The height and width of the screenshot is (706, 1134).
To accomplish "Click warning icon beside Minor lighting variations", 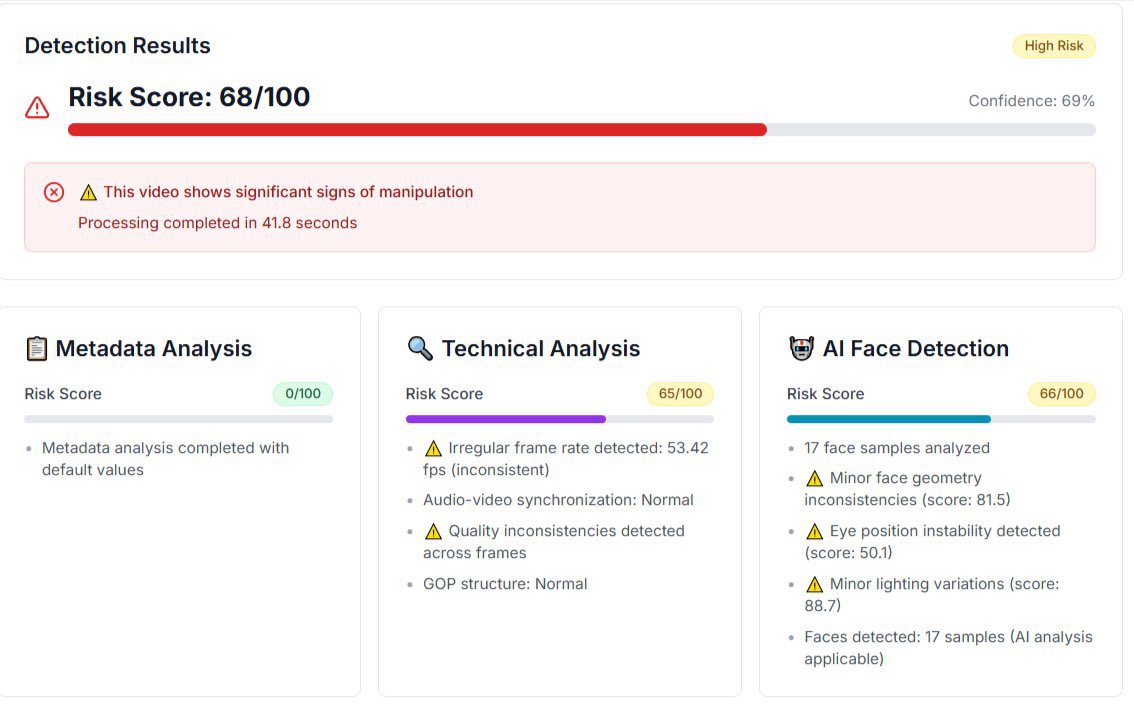I will [x=814, y=584].
